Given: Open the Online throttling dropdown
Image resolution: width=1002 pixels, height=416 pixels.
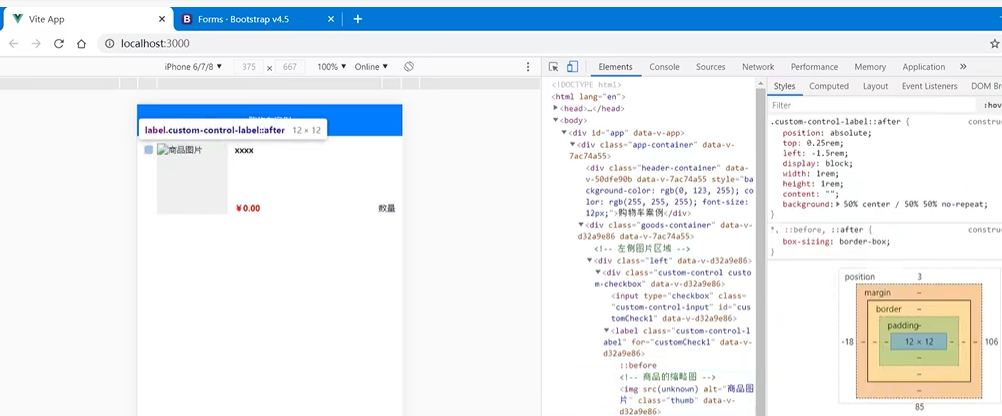Looking at the screenshot, I should coord(371,66).
